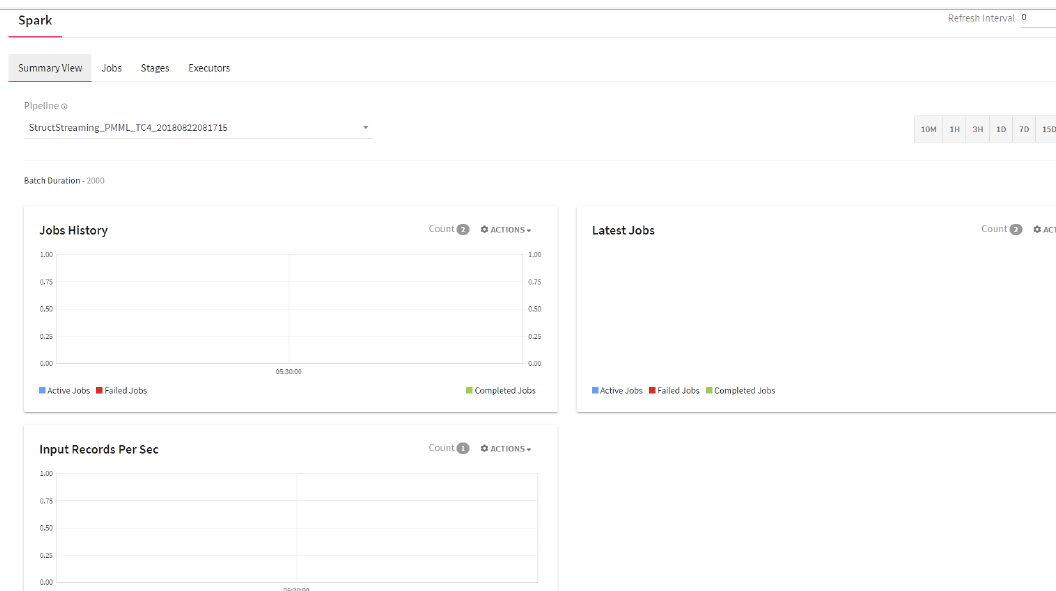Select the 15D time range
Screen dimensions: 1056x591
click(x=1047, y=129)
